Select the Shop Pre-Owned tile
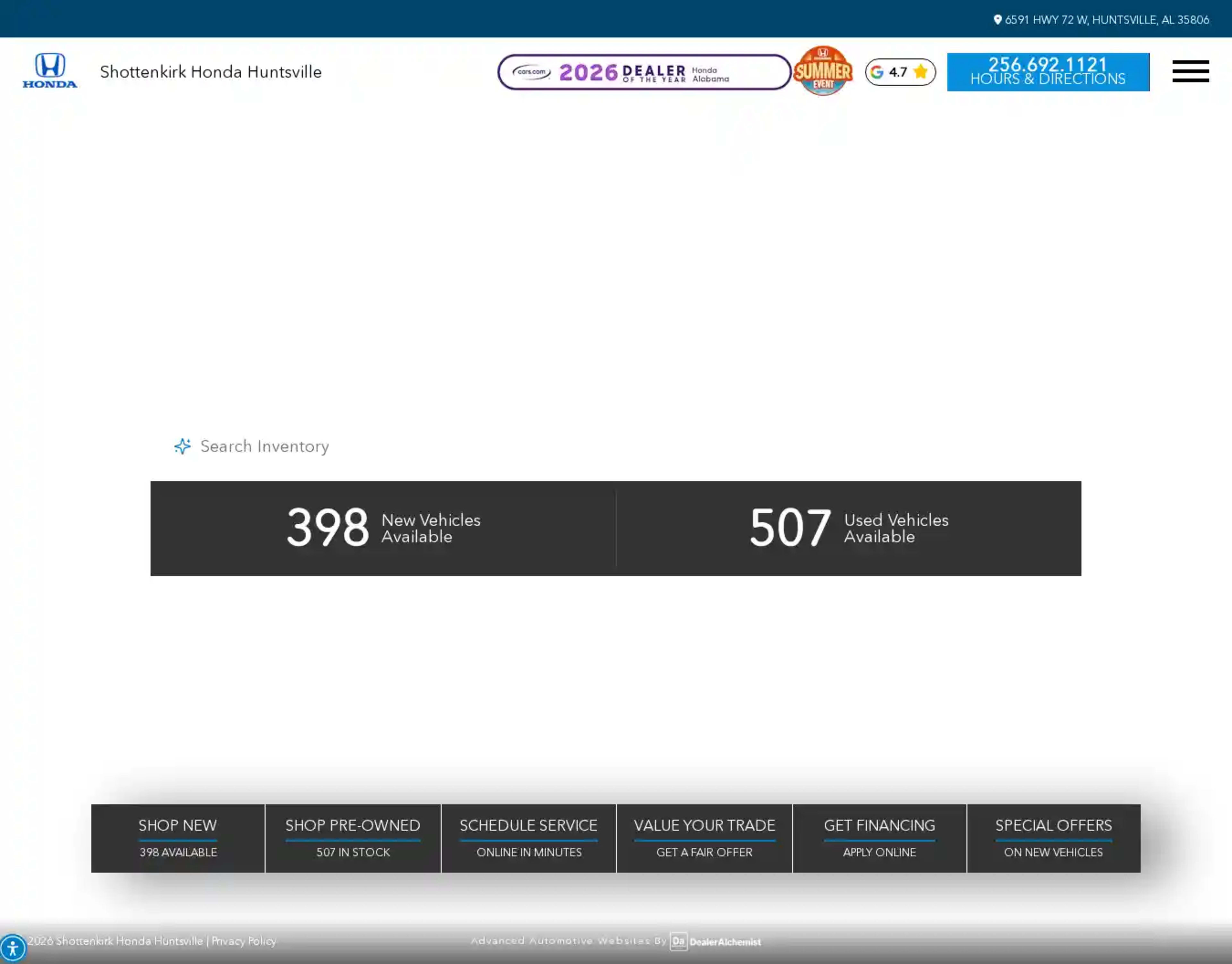 (353, 838)
